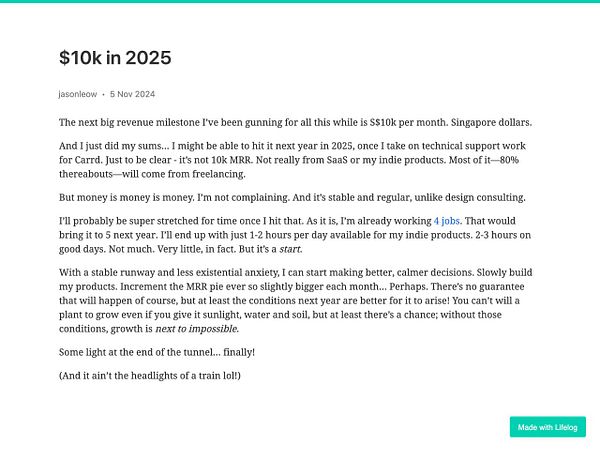
Task: Click the word 'freelancing' in the second paragraph
Action: tap(217, 174)
